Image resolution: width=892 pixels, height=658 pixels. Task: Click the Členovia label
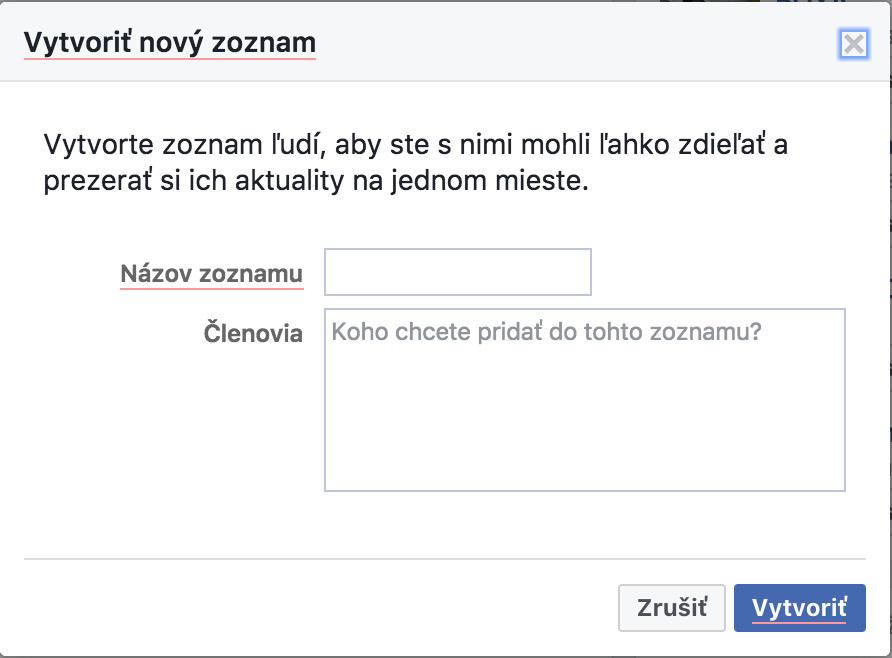[253, 333]
